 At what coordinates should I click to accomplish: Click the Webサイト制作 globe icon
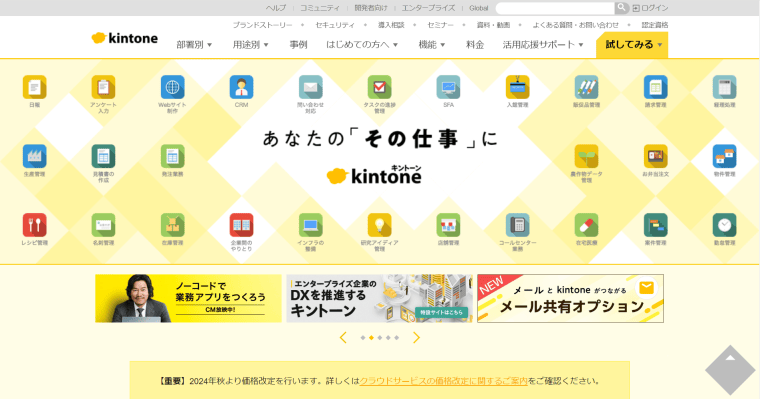pos(173,87)
